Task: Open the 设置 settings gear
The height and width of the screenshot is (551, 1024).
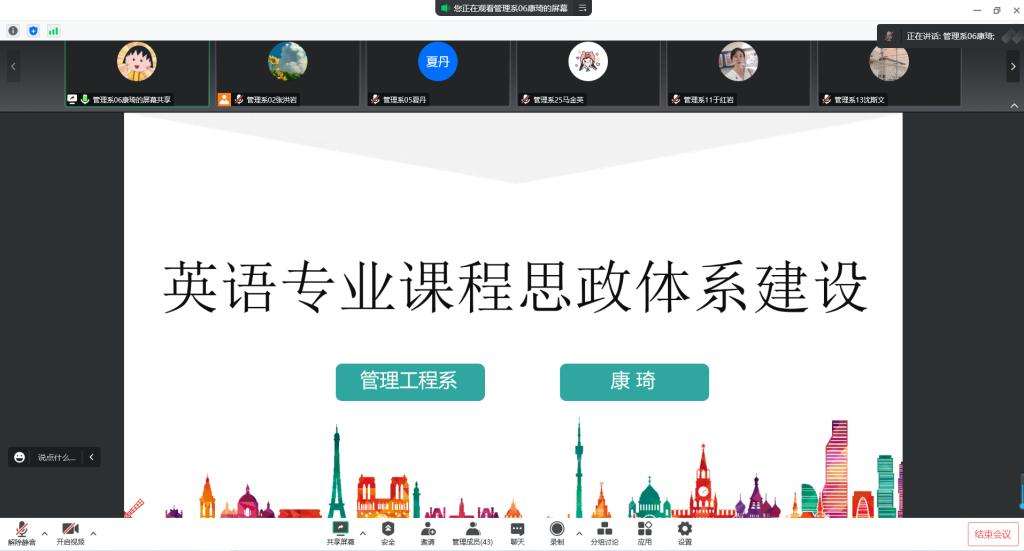Action: 684,532
